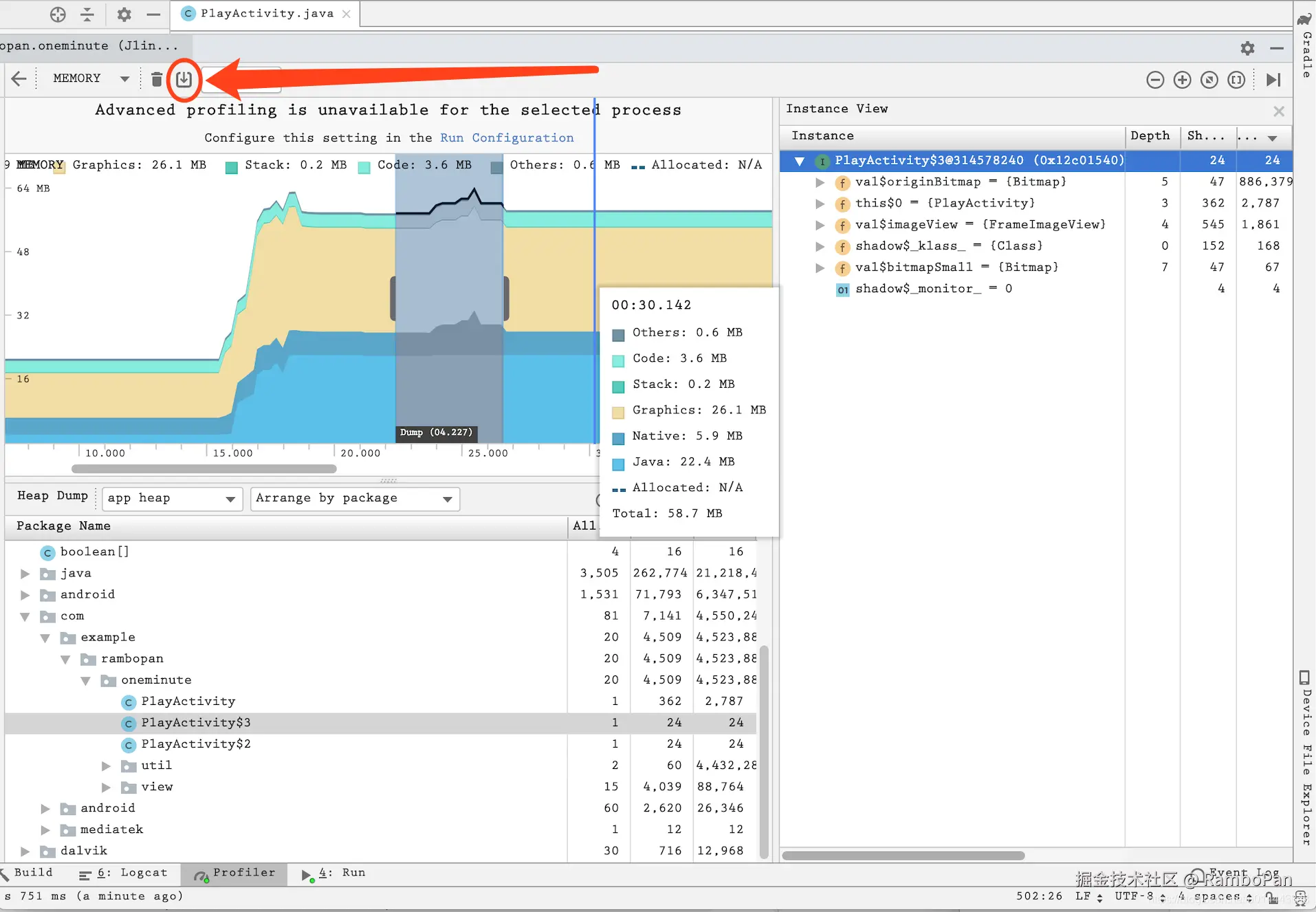Expand the val$bitmapSmall field
1316x912 pixels.
(820, 268)
